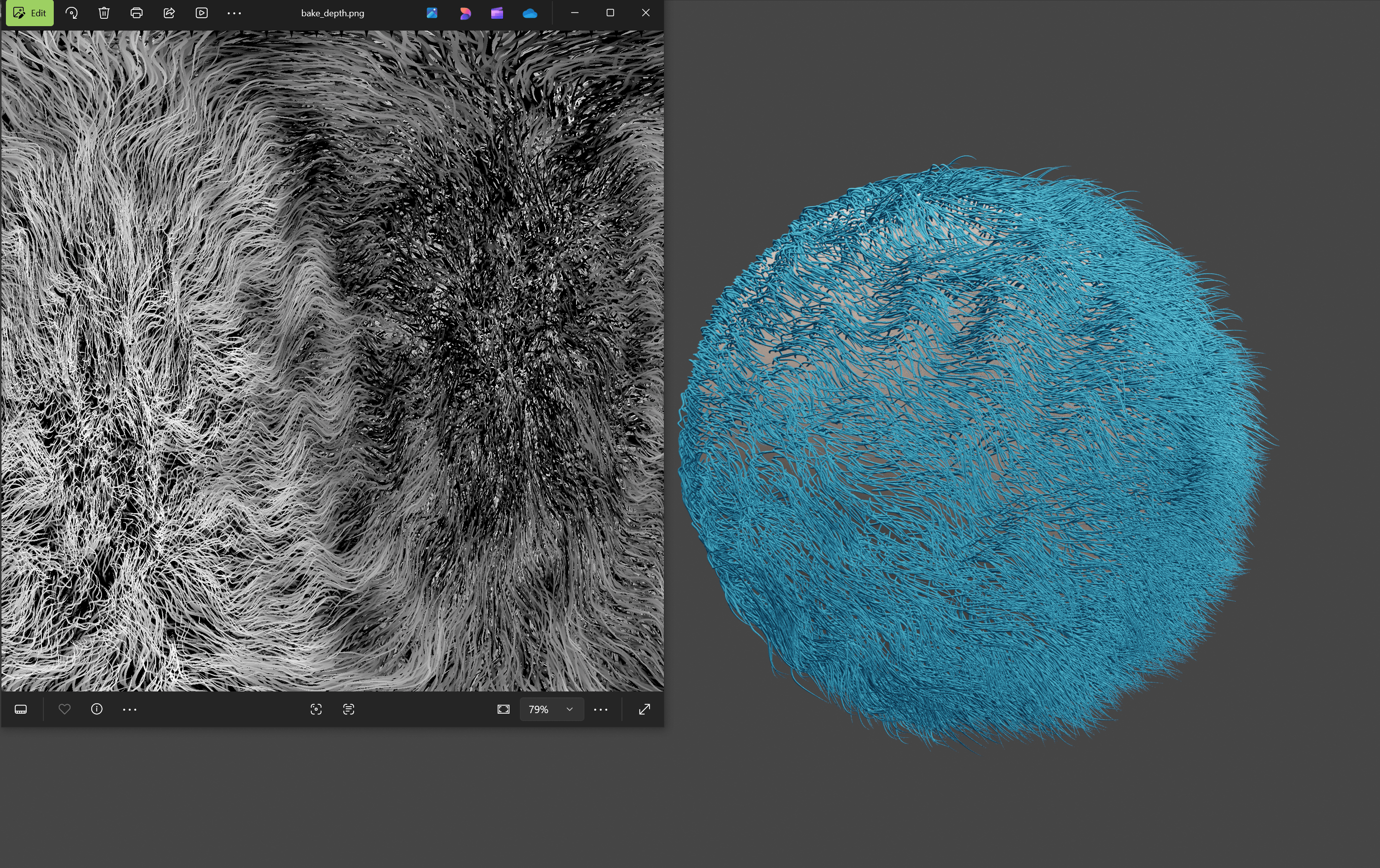
Task: Click the bake_depth.png title text
Action: pos(332,13)
